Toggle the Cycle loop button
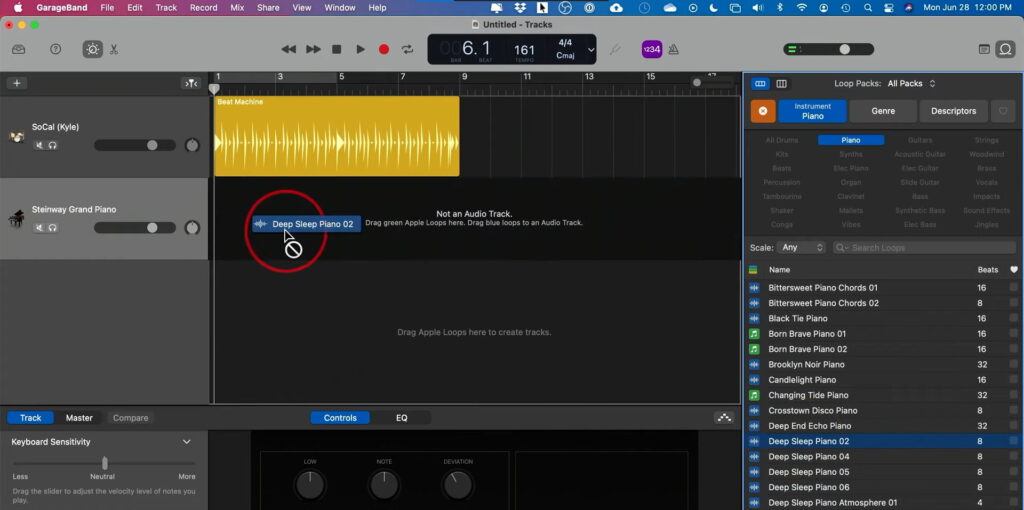The image size is (1024, 510). click(408, 49)
